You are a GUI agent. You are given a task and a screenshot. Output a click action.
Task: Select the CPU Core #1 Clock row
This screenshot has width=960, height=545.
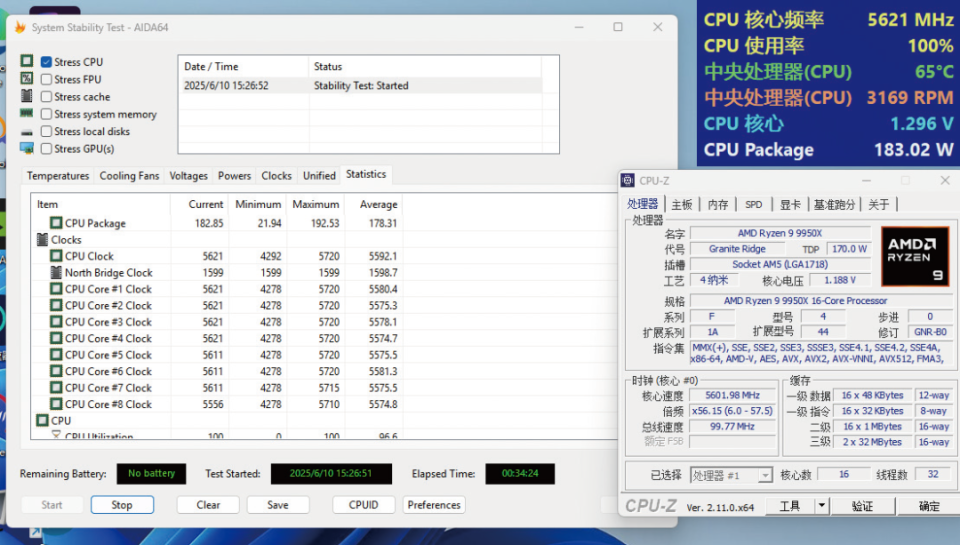tap(108, 289)
